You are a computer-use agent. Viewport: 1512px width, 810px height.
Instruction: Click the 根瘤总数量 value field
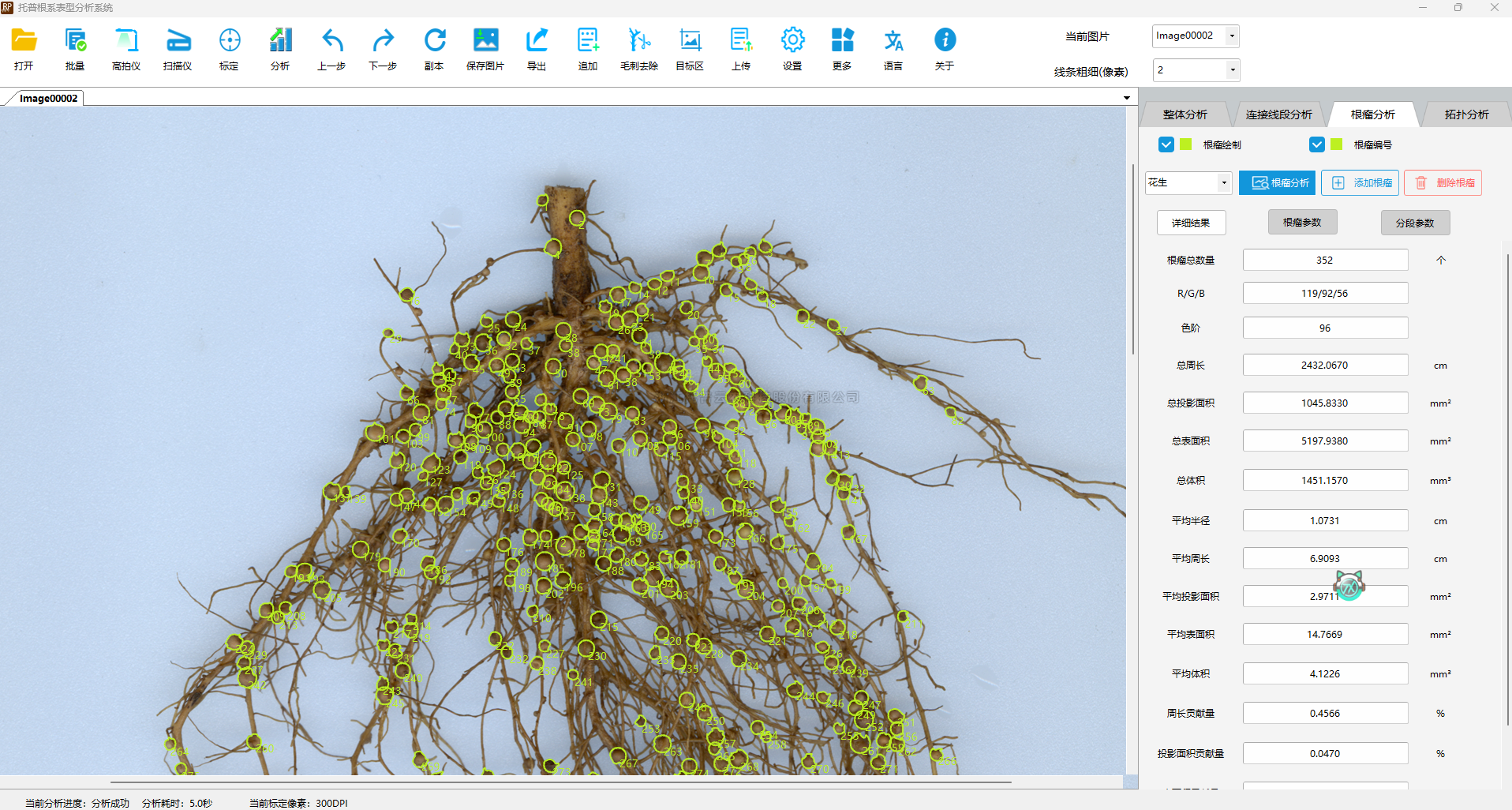coord(1325,260)
